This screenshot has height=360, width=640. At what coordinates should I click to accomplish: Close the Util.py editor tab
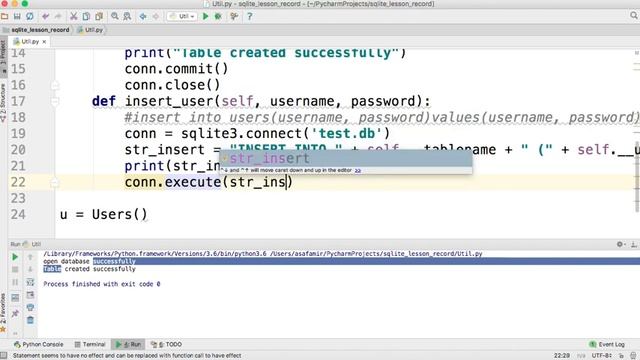coord(44,42)
